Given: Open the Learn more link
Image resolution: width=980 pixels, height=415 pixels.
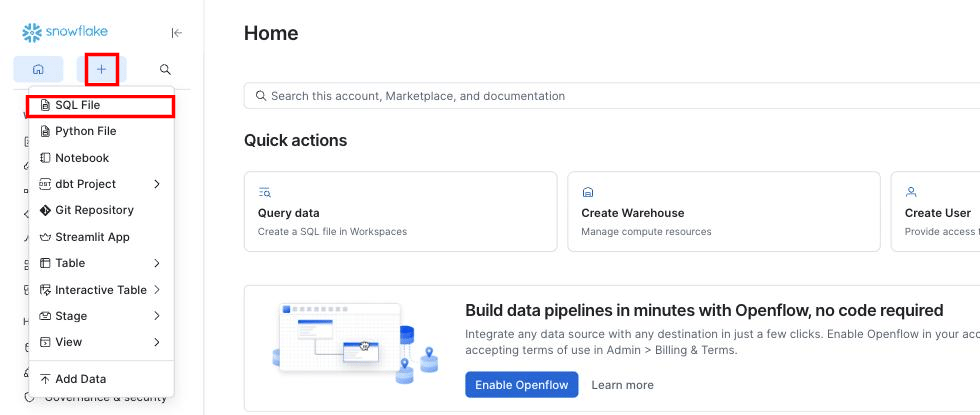Looking at the screenshot, I should pos(622,385).
